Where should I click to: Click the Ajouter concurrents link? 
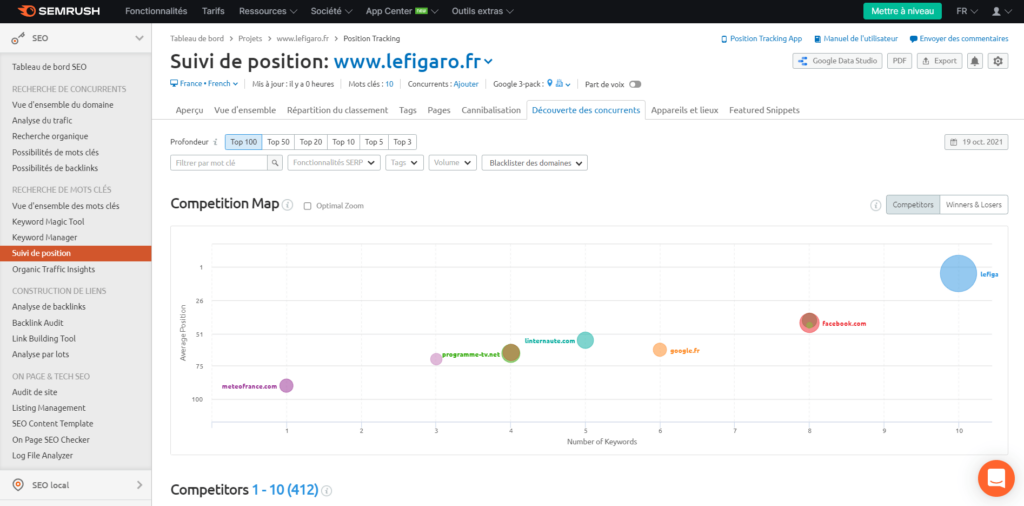tap(466, 84)
